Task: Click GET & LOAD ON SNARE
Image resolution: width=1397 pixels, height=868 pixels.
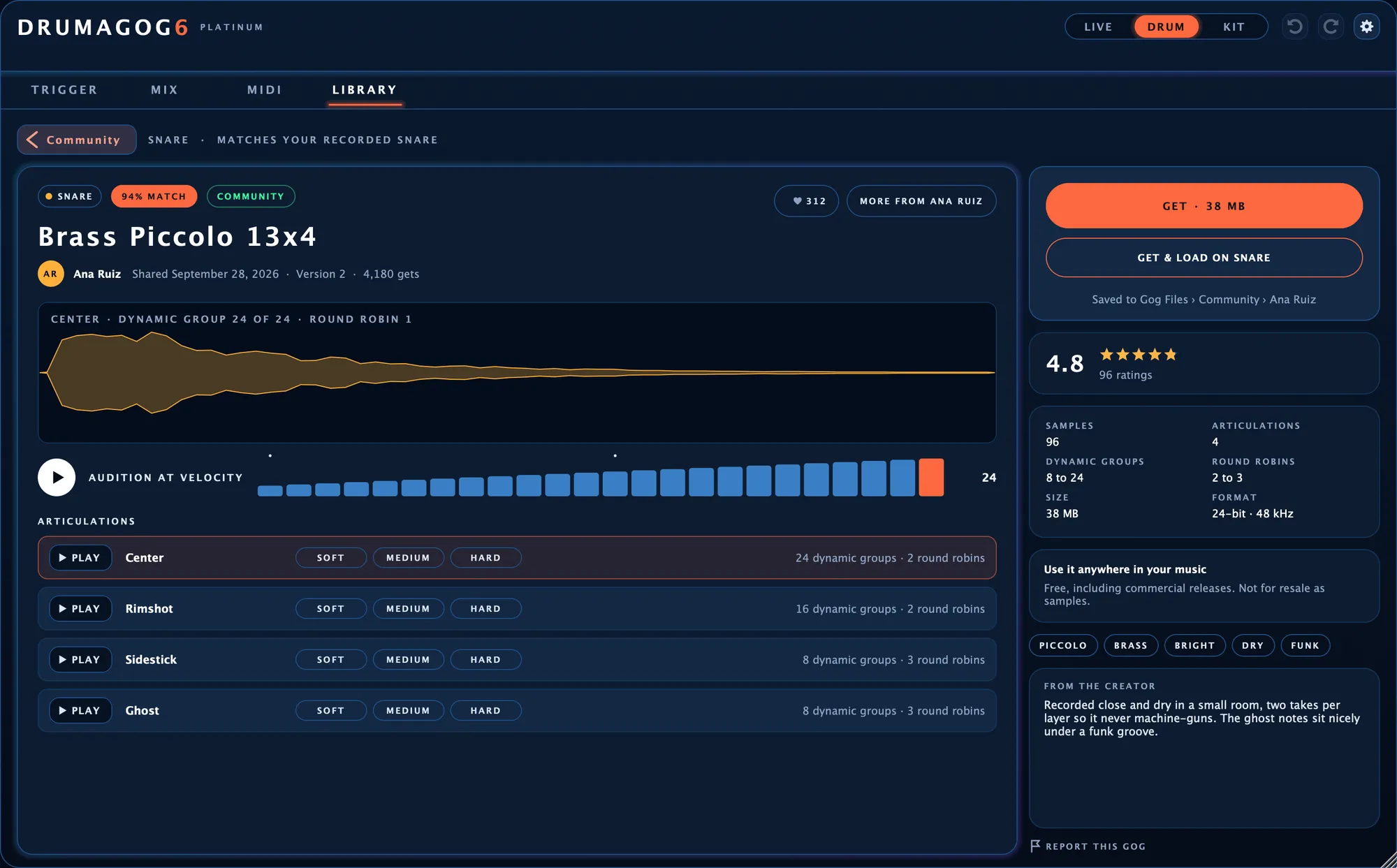Action: pyautogui.click(x=1204, y=258)
